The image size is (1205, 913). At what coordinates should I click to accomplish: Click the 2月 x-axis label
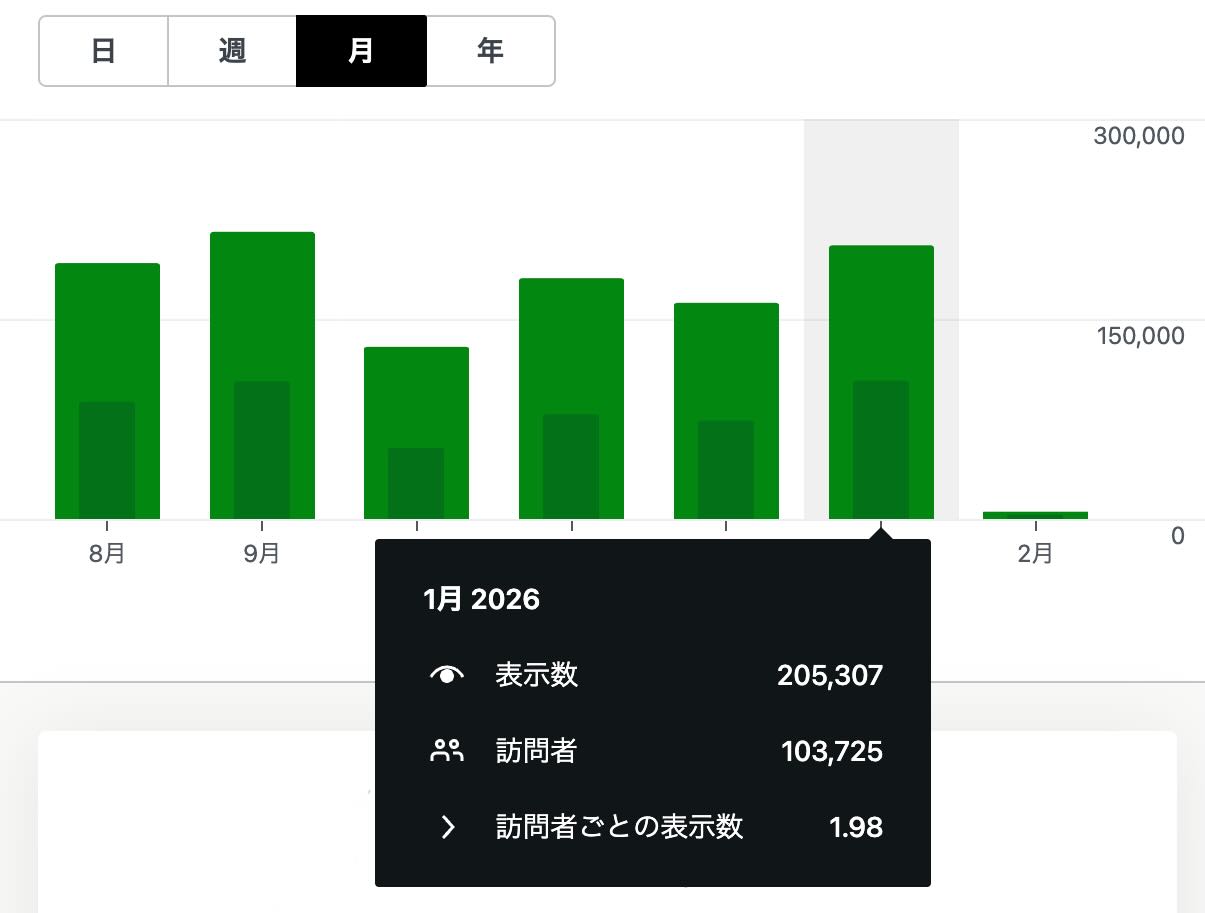1035,553
